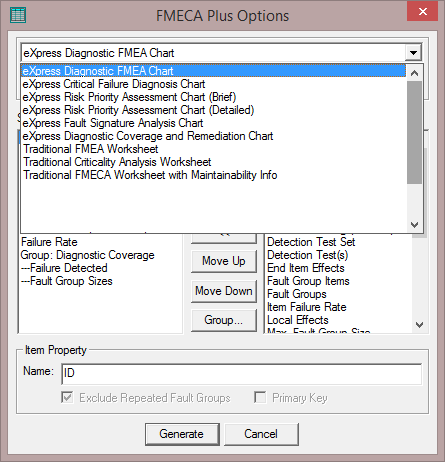Click the Move Down button
The height and width of the screenshot is (462, 445).
(x=224, y=291)
